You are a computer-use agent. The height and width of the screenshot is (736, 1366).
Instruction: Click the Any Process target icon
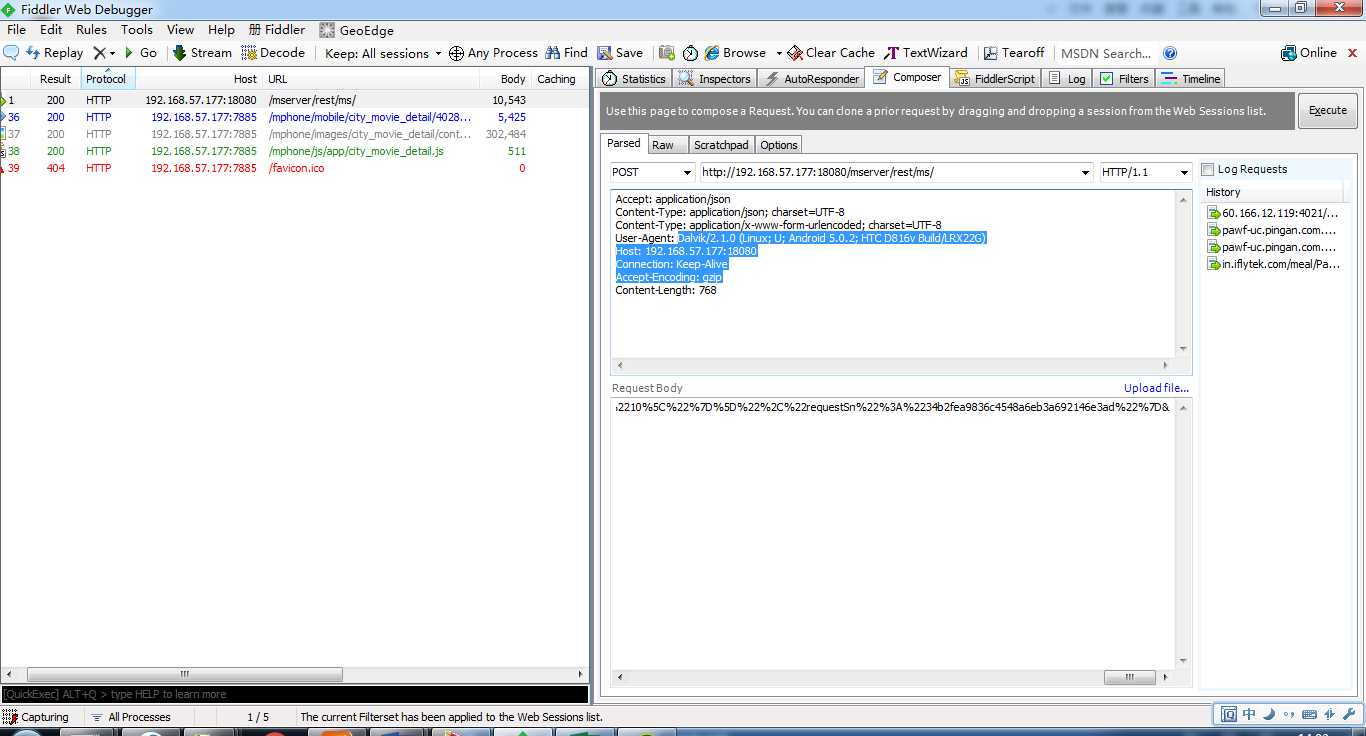456,53
